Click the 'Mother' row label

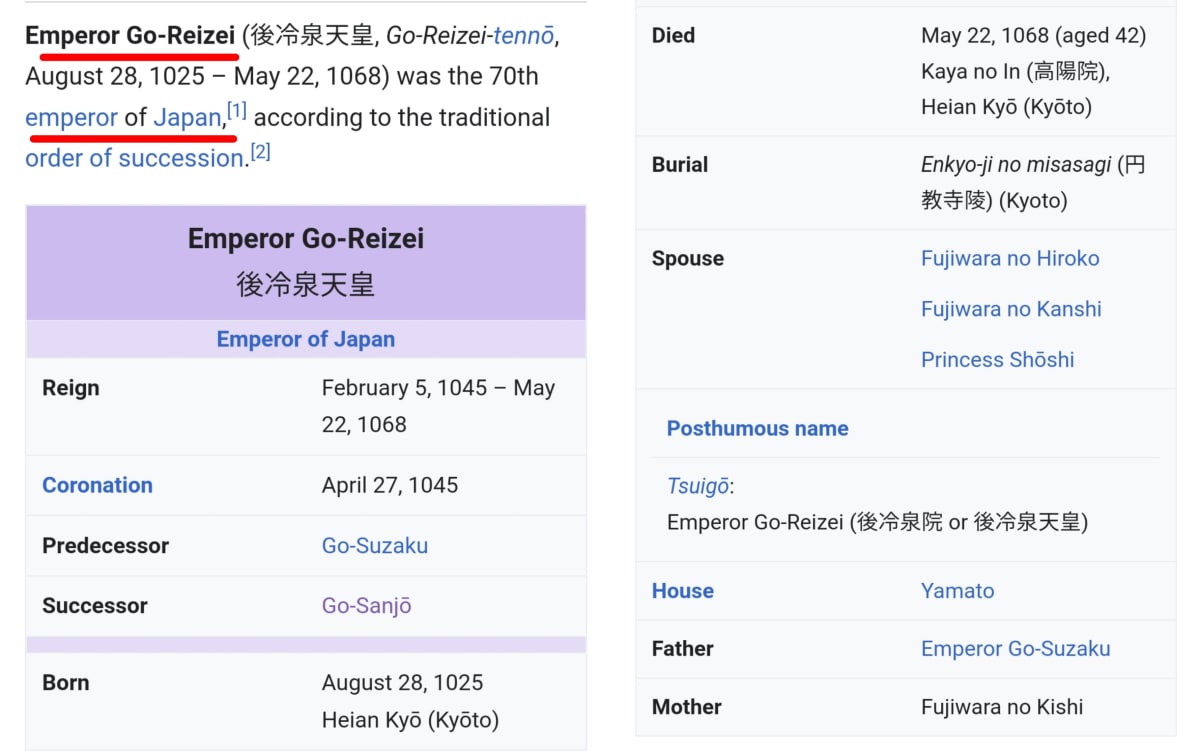point(687,707)
